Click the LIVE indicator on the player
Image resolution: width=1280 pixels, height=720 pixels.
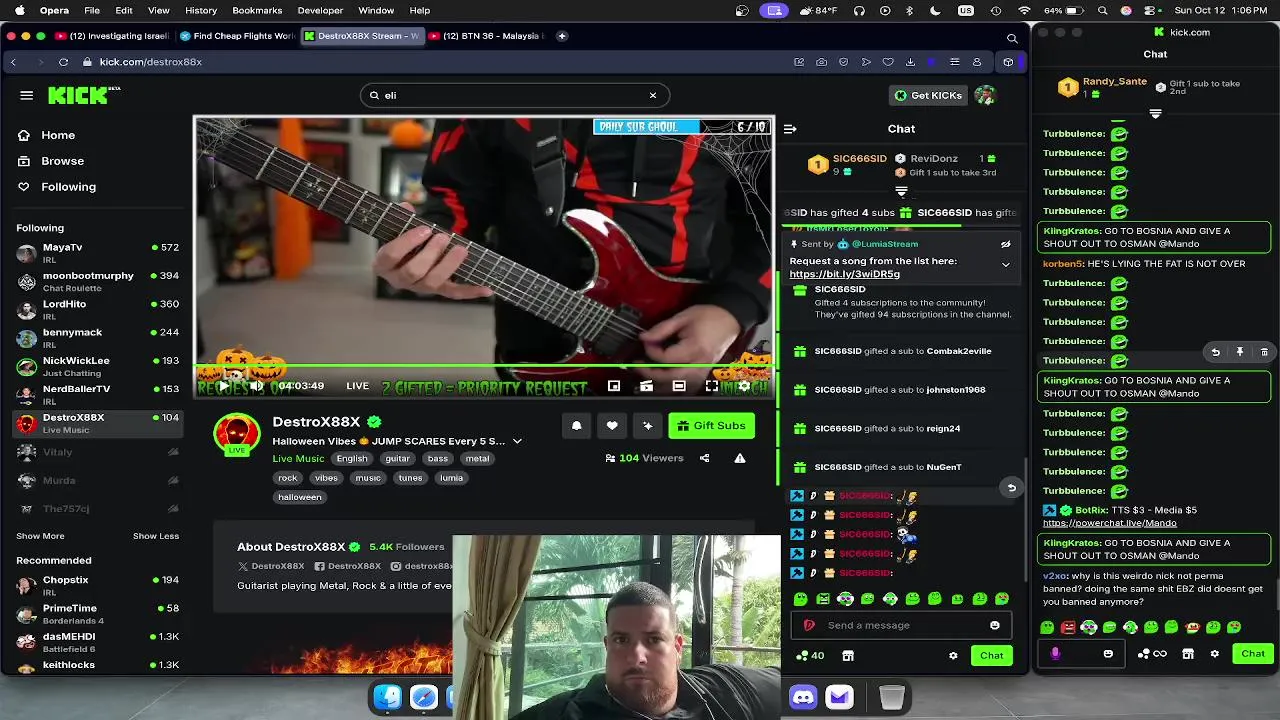(x=357, y=386)
